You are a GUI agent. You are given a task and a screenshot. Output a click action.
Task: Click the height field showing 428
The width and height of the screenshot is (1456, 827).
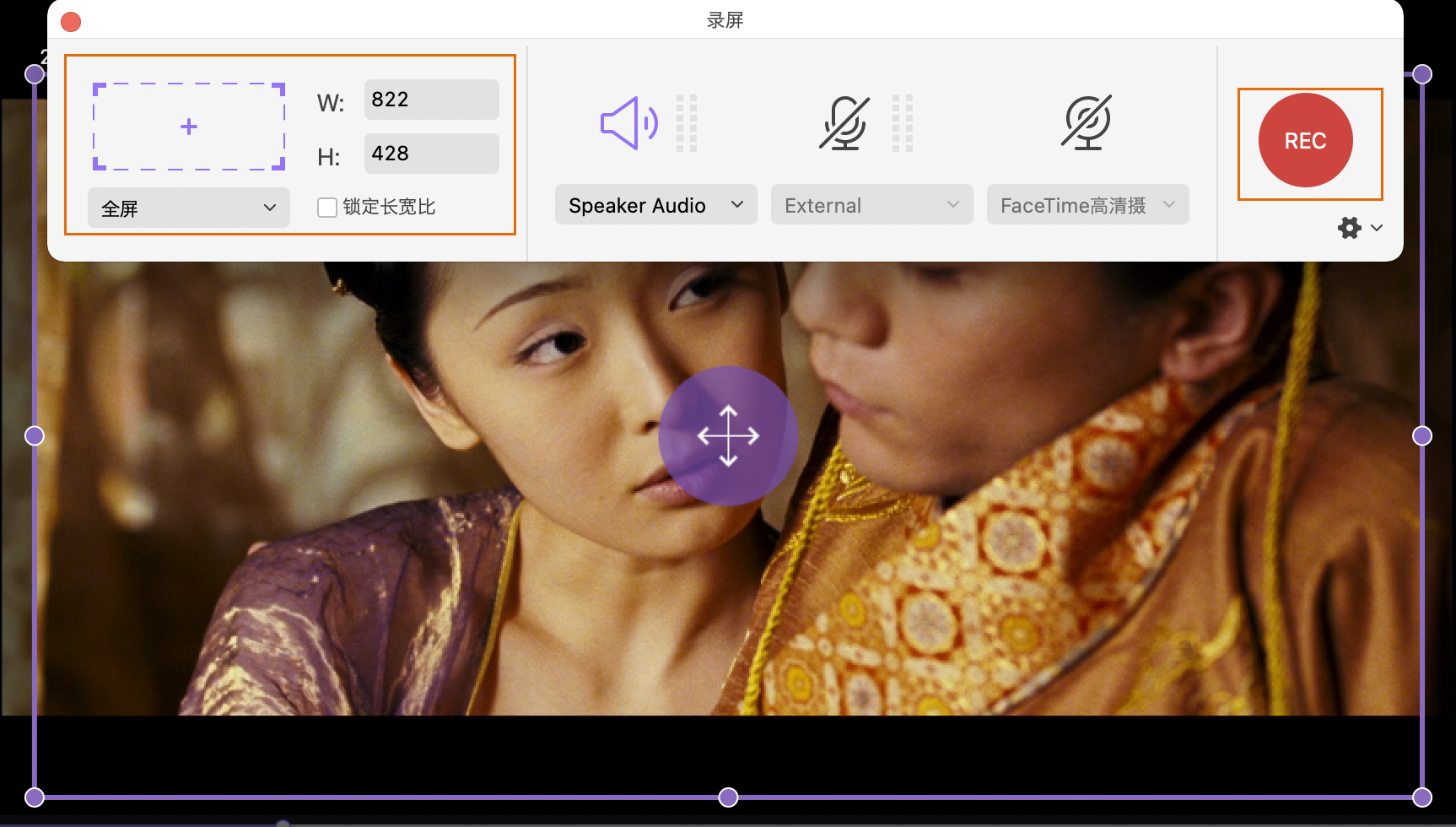click(432, 154)
